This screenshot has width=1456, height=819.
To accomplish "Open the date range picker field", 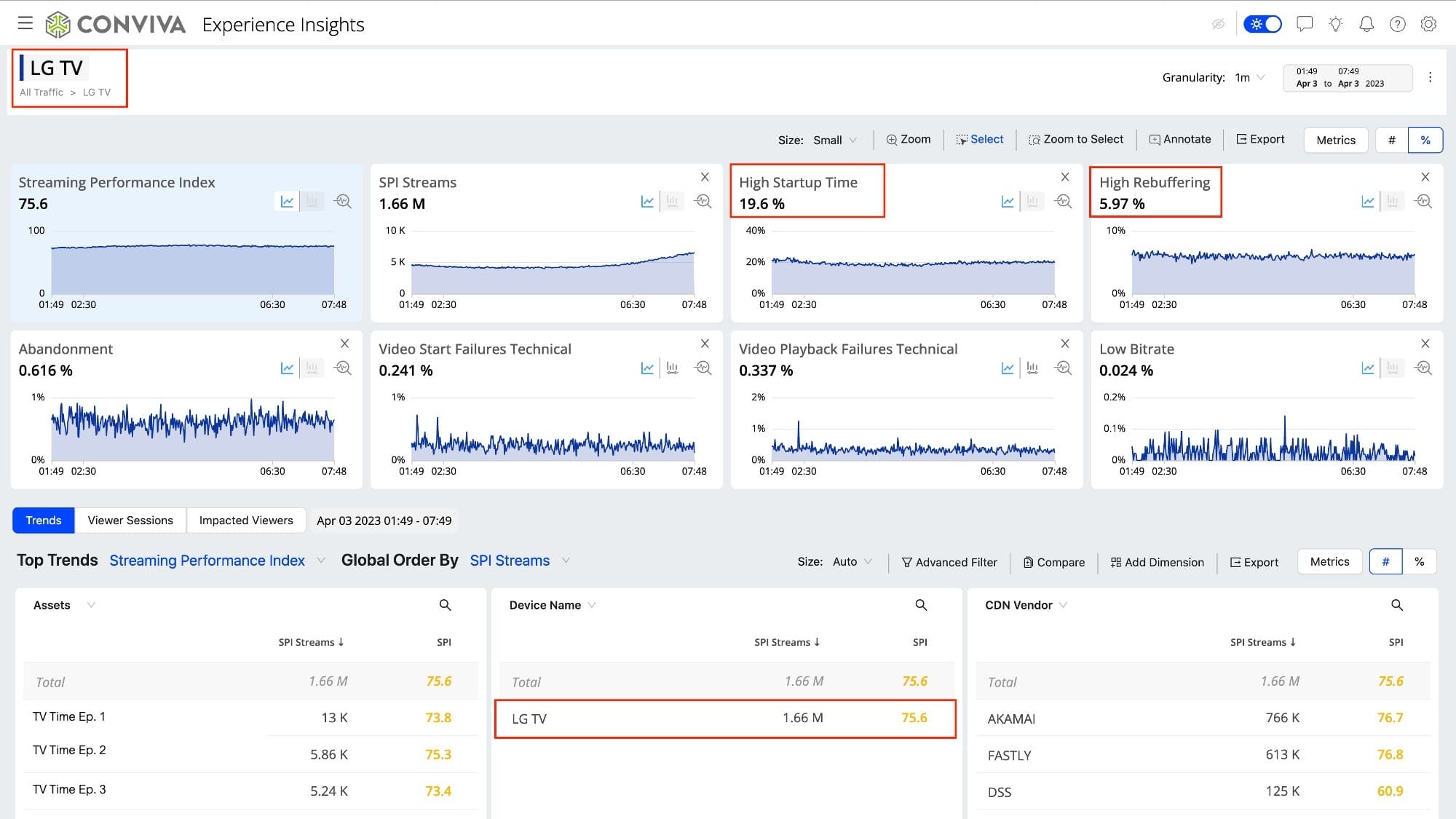I will click(1347, 77).
